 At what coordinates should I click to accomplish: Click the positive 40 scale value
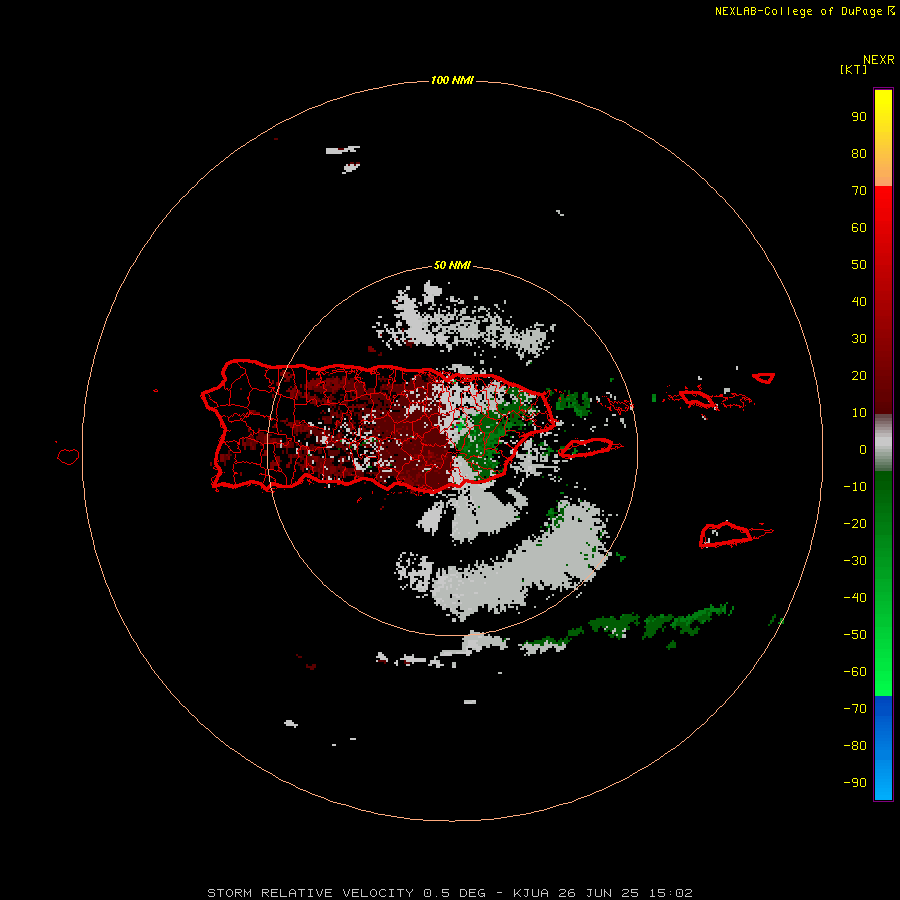[x=859, y=302]
